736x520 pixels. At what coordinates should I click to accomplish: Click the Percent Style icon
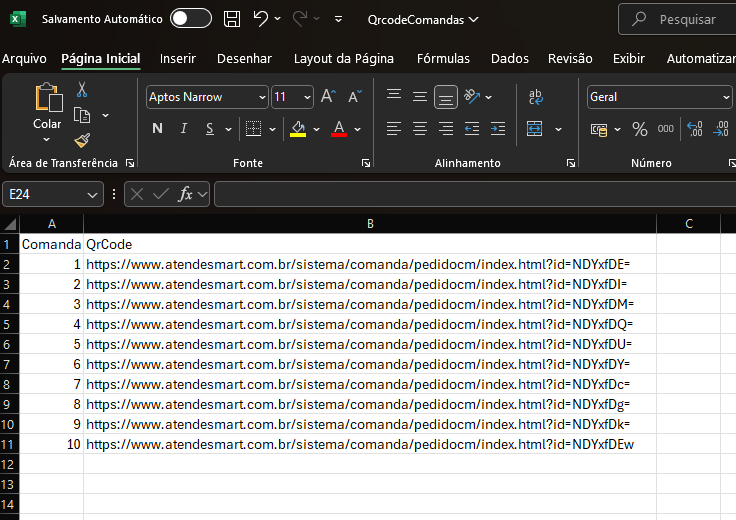coord(639,129)
